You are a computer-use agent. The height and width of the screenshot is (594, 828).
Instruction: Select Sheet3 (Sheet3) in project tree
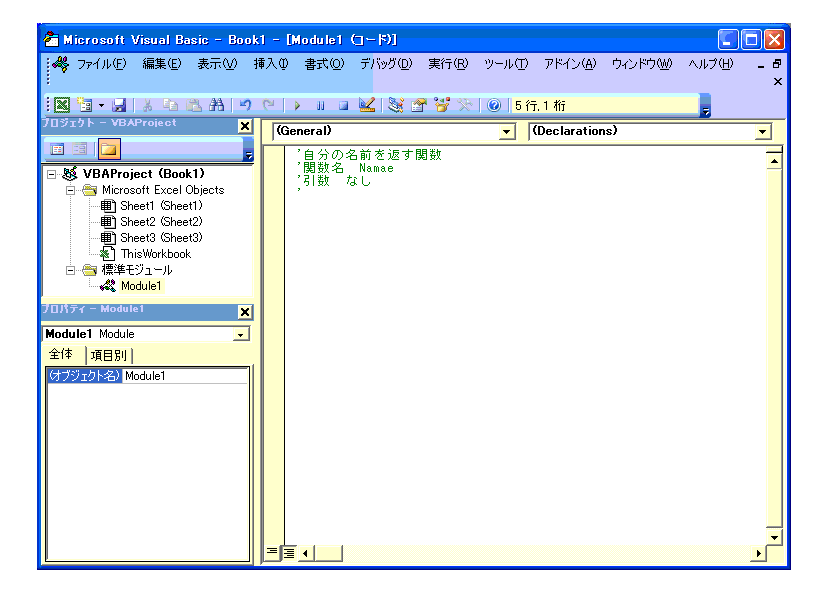coord(161,238)
